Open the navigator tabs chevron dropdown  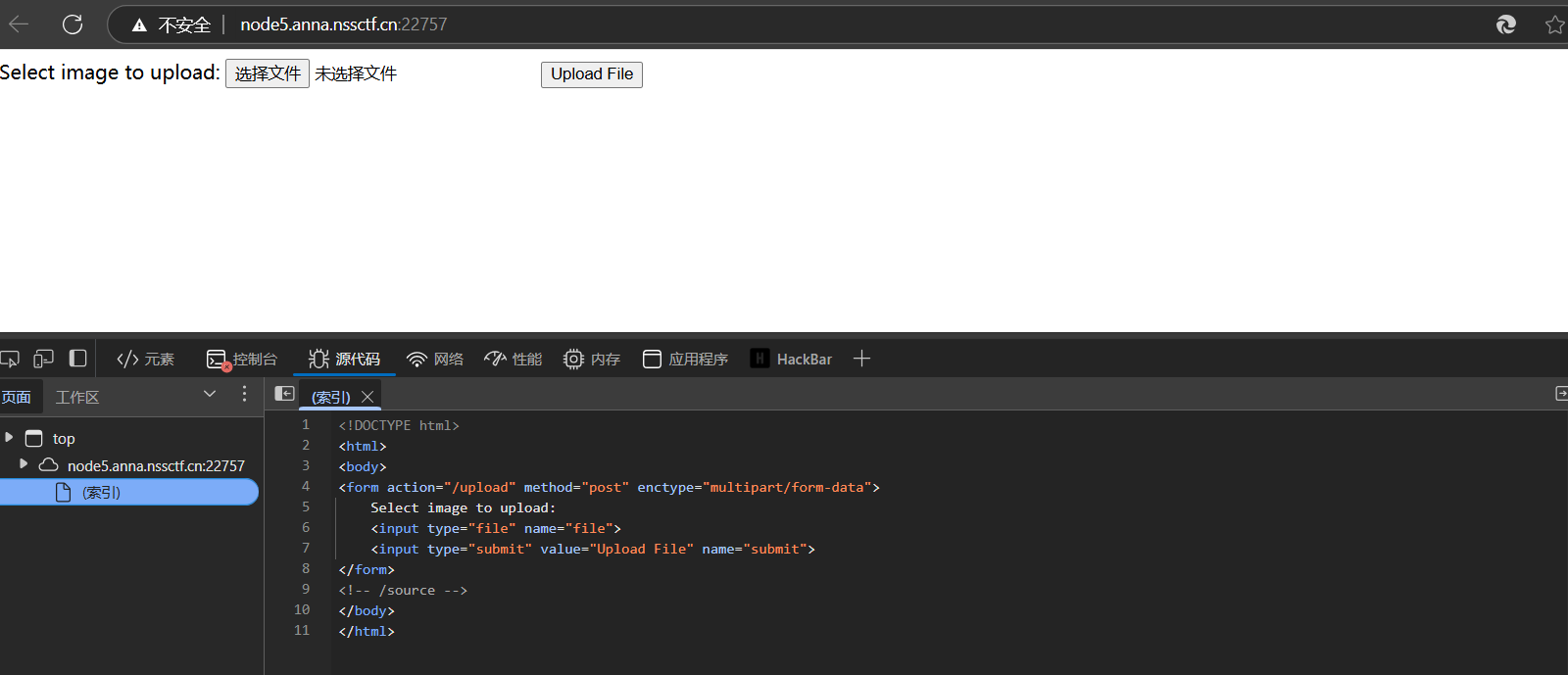[209, 394]
